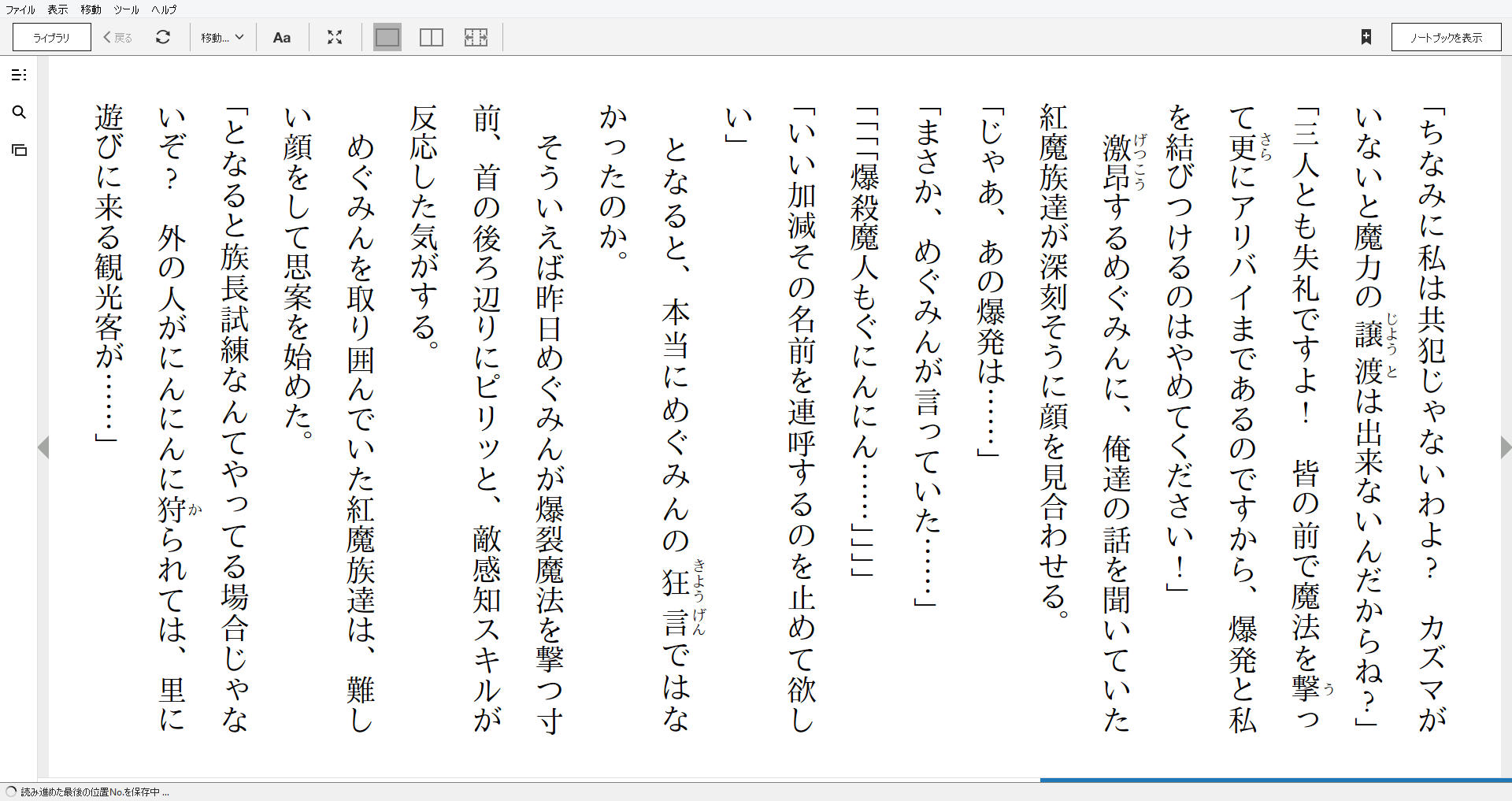Open the ヘルプ menu

(x=164, y=9)
